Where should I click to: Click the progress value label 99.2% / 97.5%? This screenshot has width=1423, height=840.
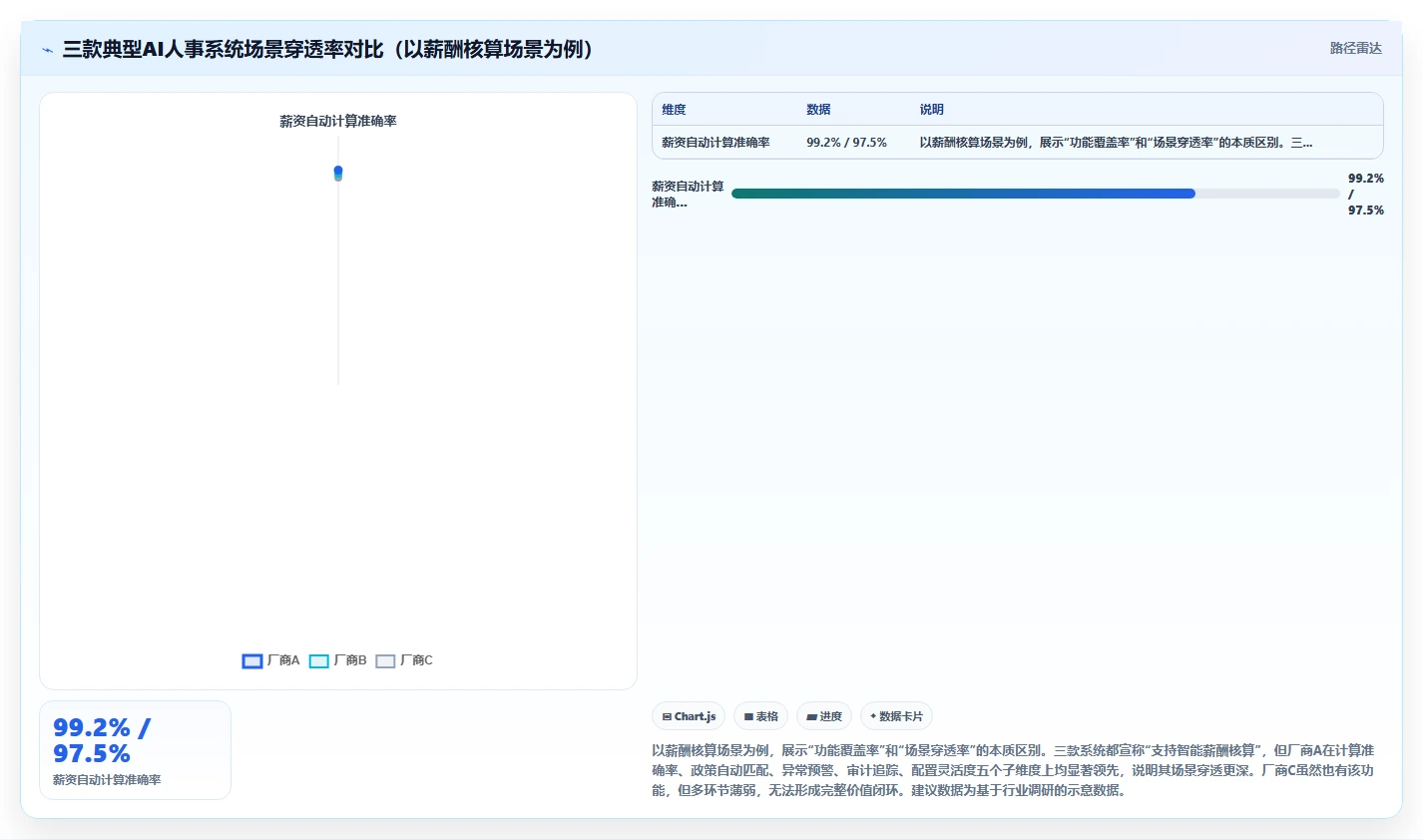tap(1366, 194)
